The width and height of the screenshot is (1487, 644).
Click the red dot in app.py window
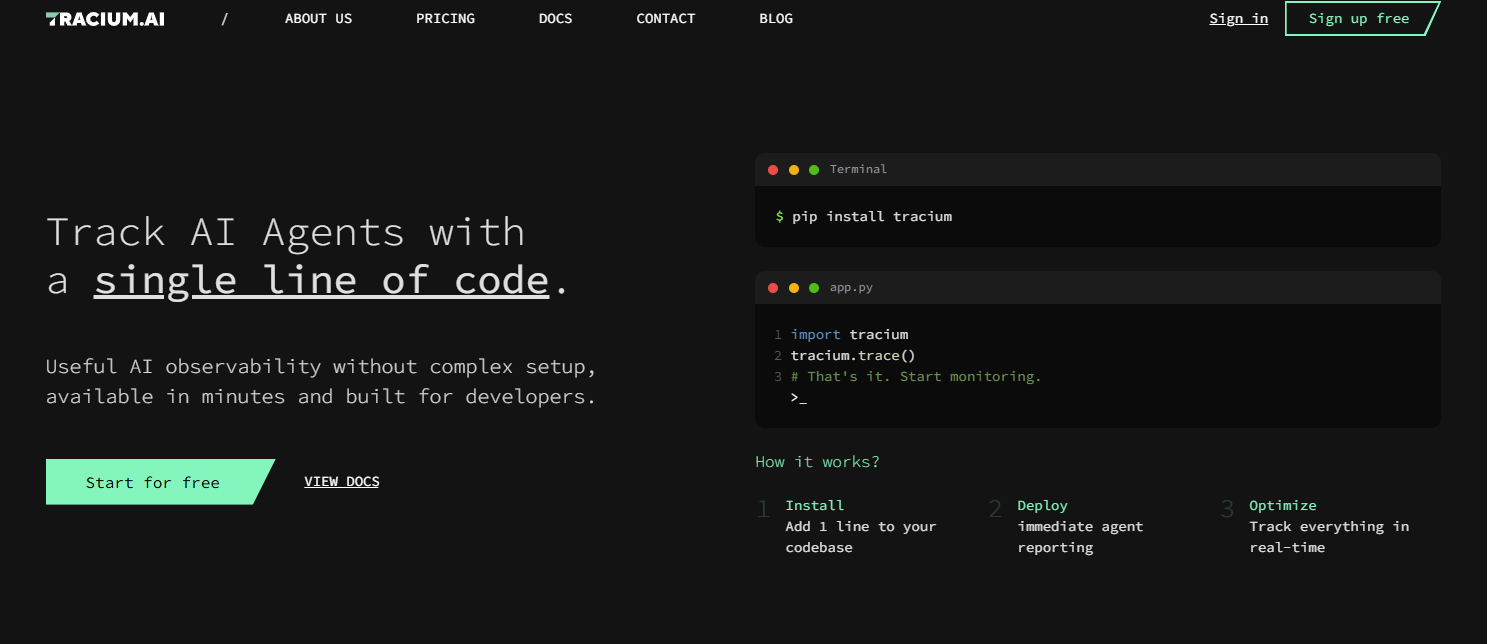tap(773, 288)
